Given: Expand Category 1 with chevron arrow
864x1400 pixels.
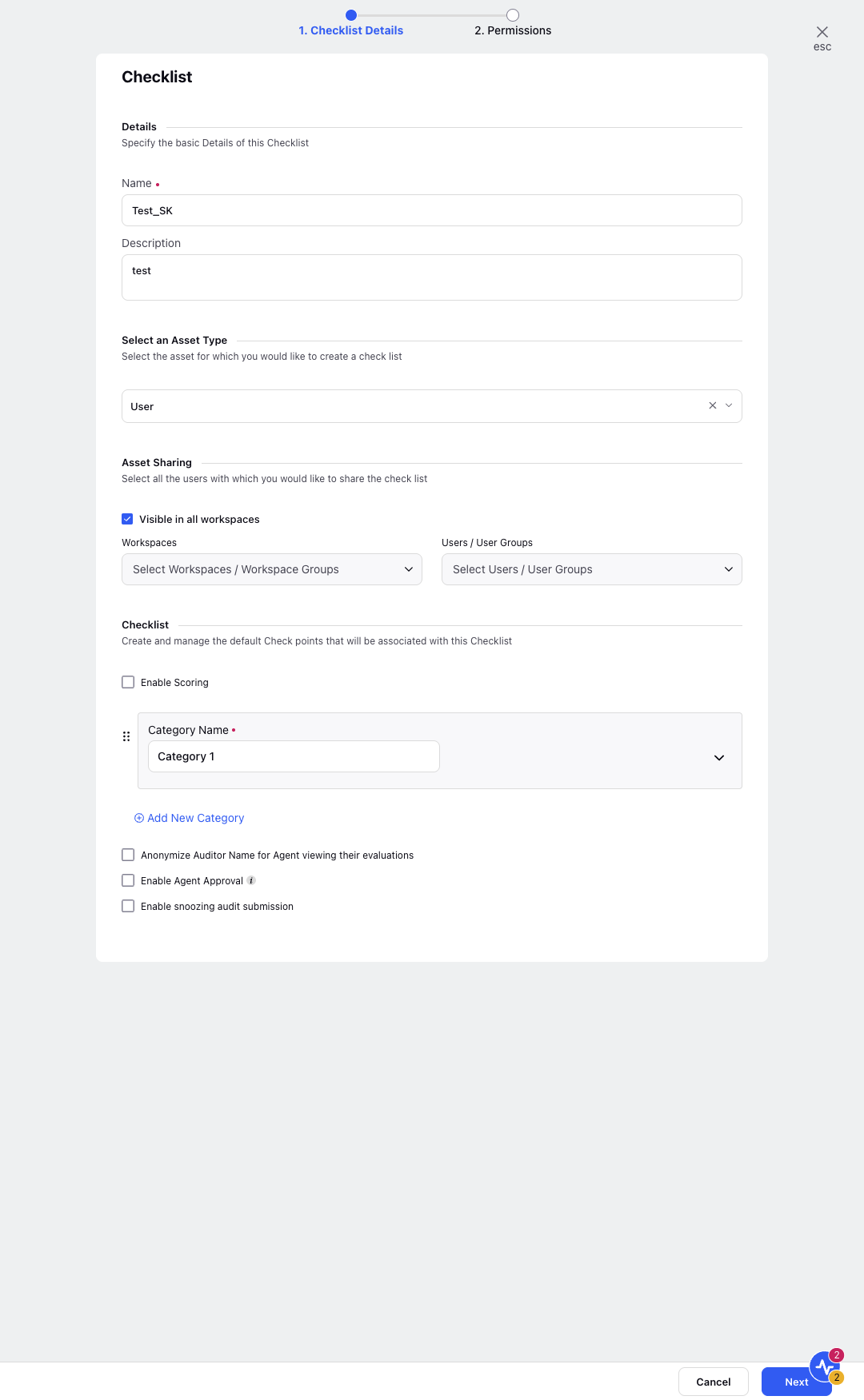Looking at the screenshot, I should coord(719,757).
